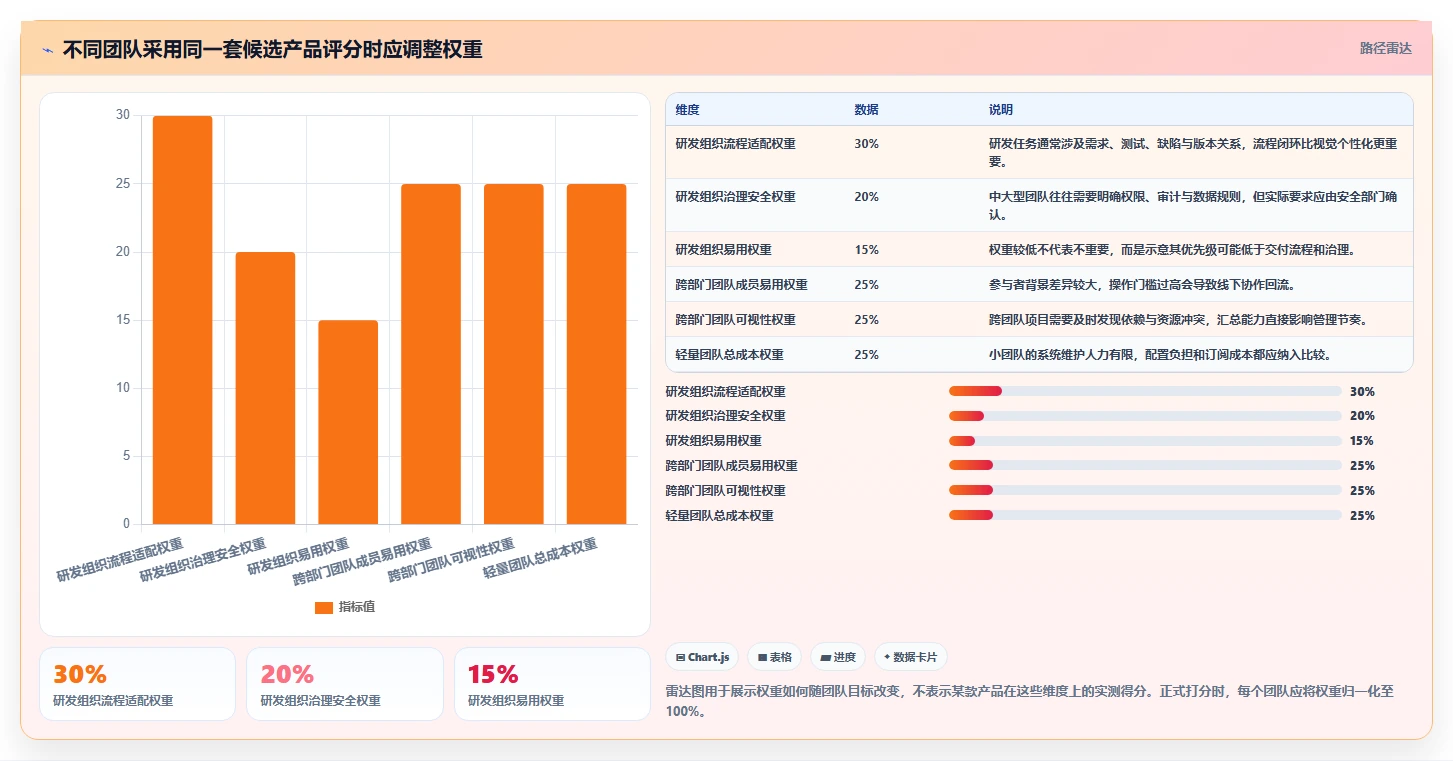Select the 研发组织流程适配权重 table row name
The width and height of the screenshot is (1453, 761).
tap(736, 144)
